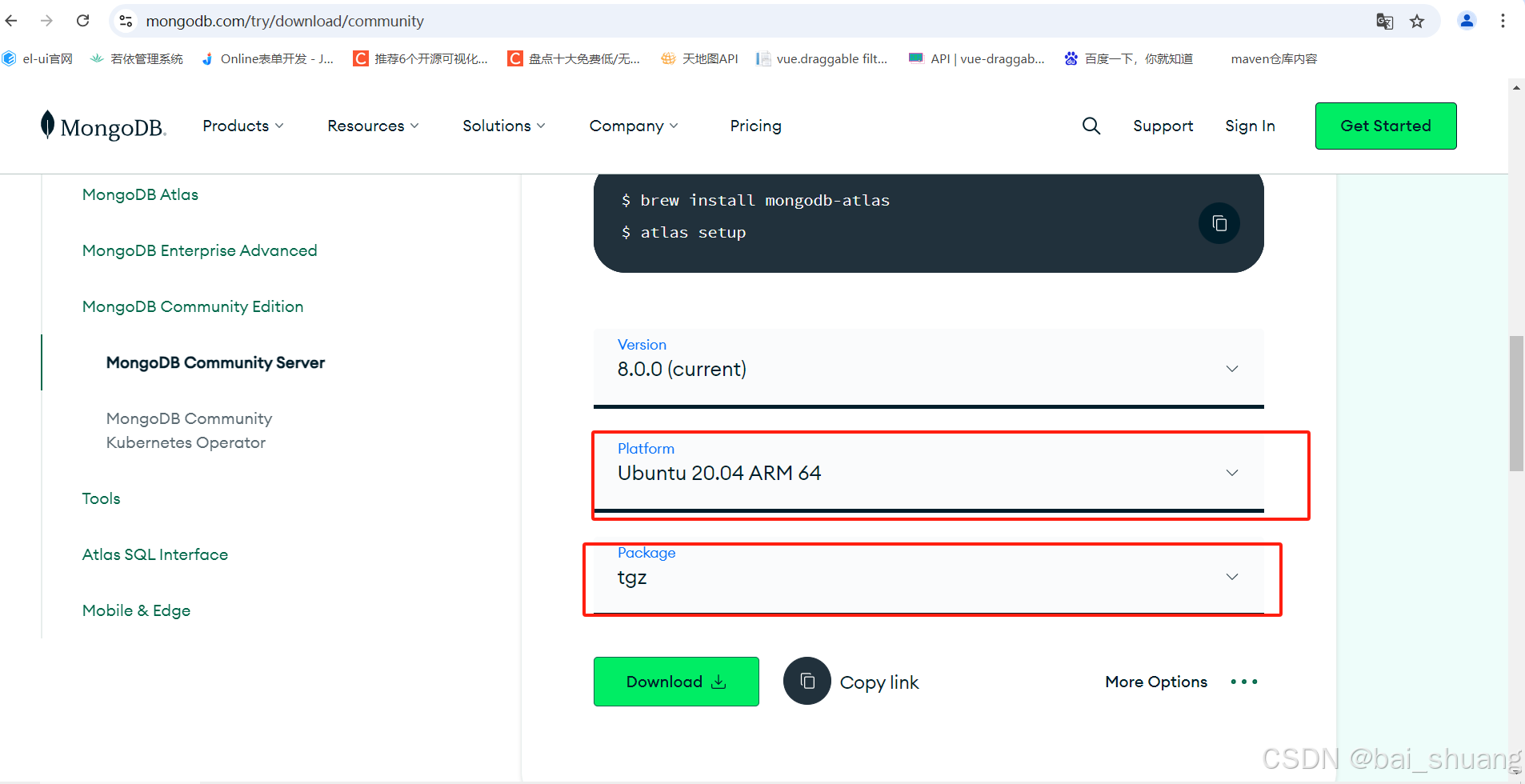The width and height of the screenshot is (1525, 784).
Task: Open MongoDB Community Kubernetes Operator
Action: (189, 430)
